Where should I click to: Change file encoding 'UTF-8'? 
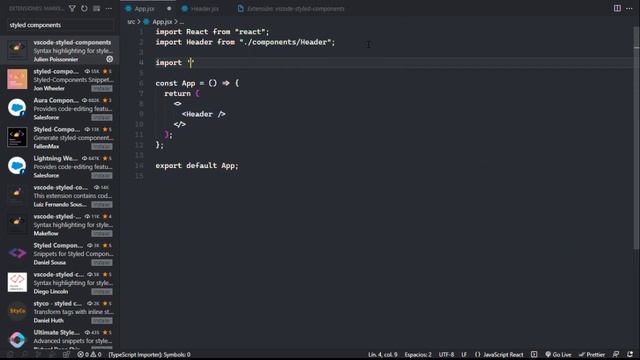[446, 354]
